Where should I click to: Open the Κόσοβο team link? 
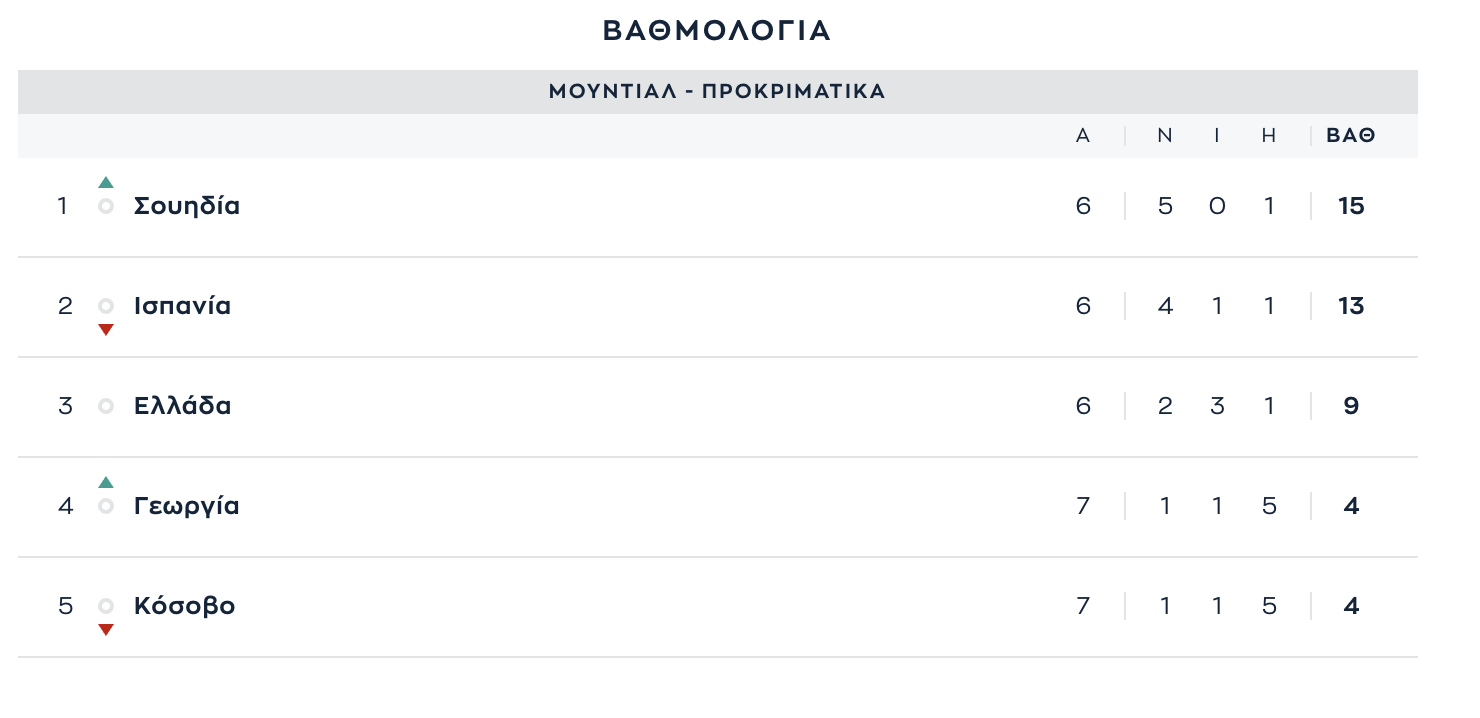pos(184,606)
